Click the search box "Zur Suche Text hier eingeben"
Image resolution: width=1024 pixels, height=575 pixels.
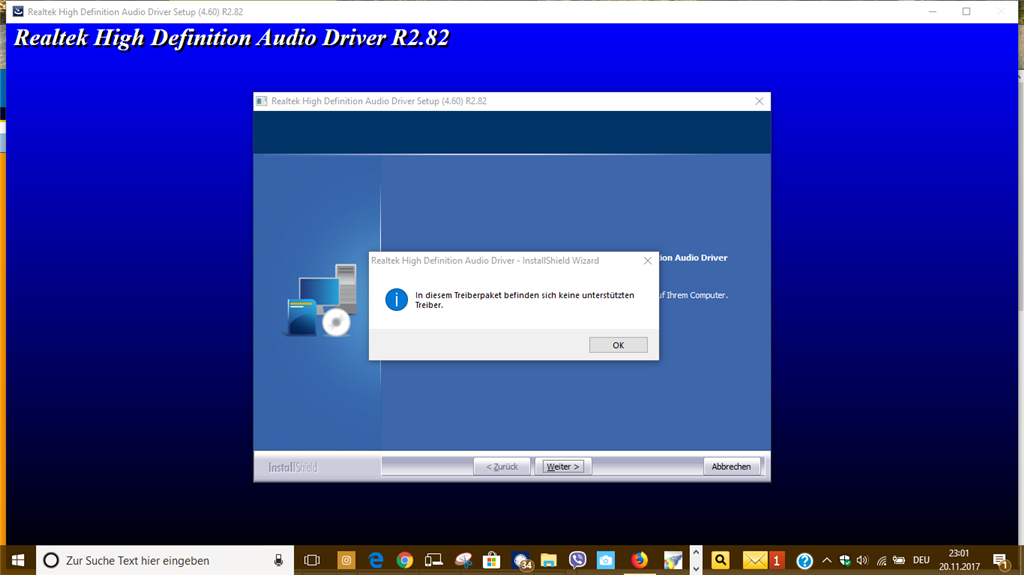pyautogui.click(x=165, y=561)
